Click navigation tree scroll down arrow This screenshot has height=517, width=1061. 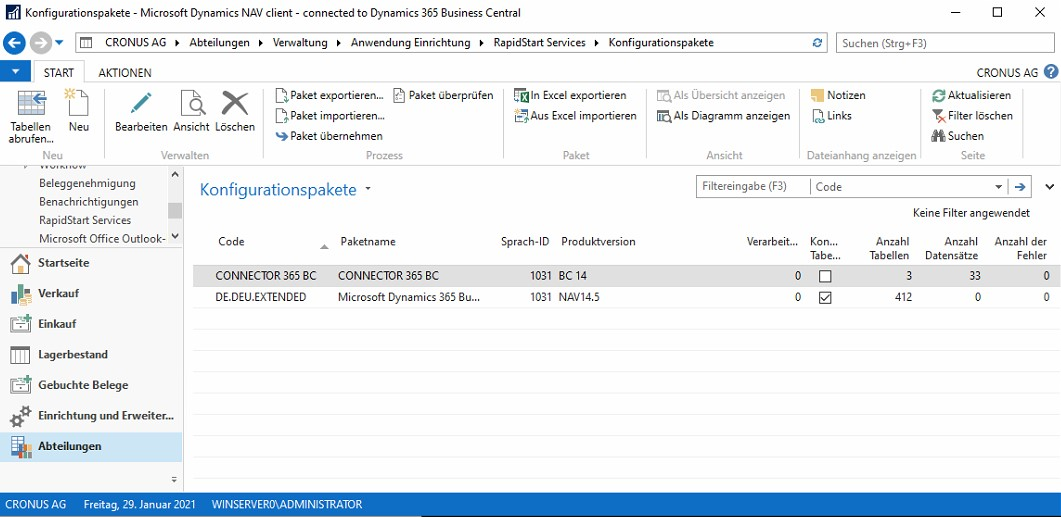pos(175,236)
